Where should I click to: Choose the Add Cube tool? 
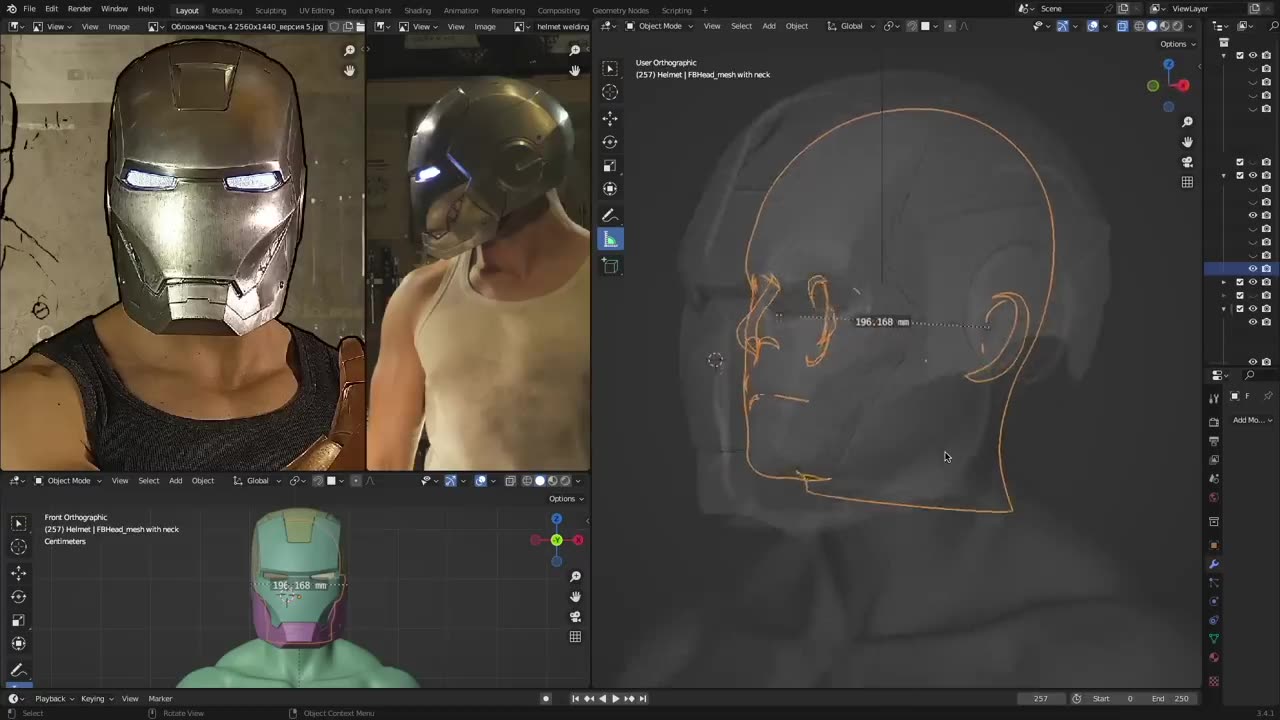coord(610,266)
